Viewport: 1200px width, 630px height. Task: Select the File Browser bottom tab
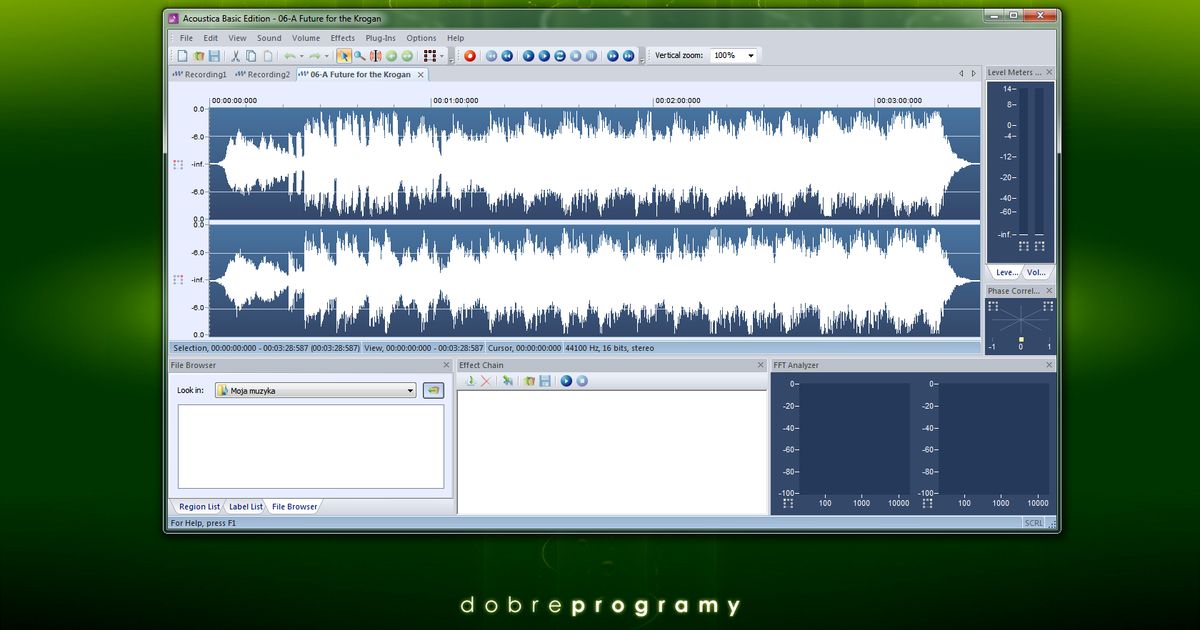[x=295, y=507]
